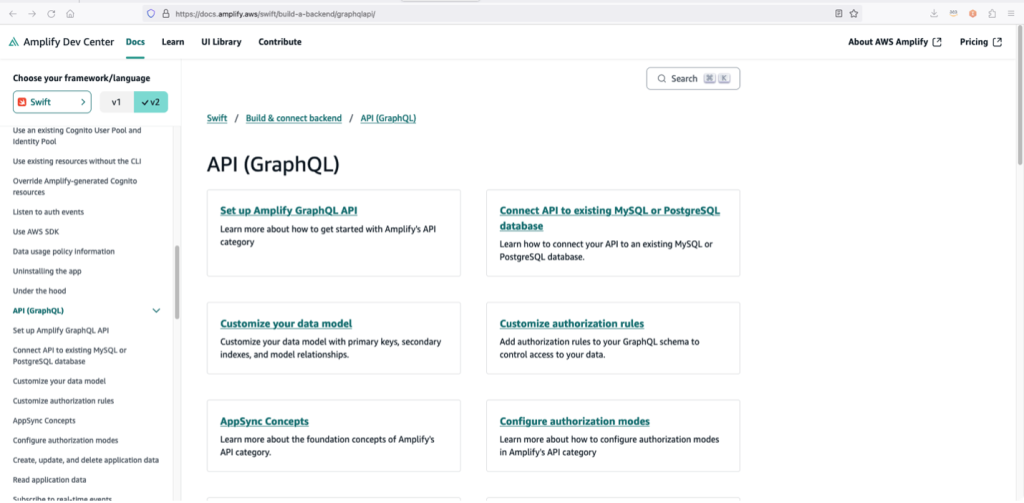Click external link icon beside Pricing

point(997,42)
